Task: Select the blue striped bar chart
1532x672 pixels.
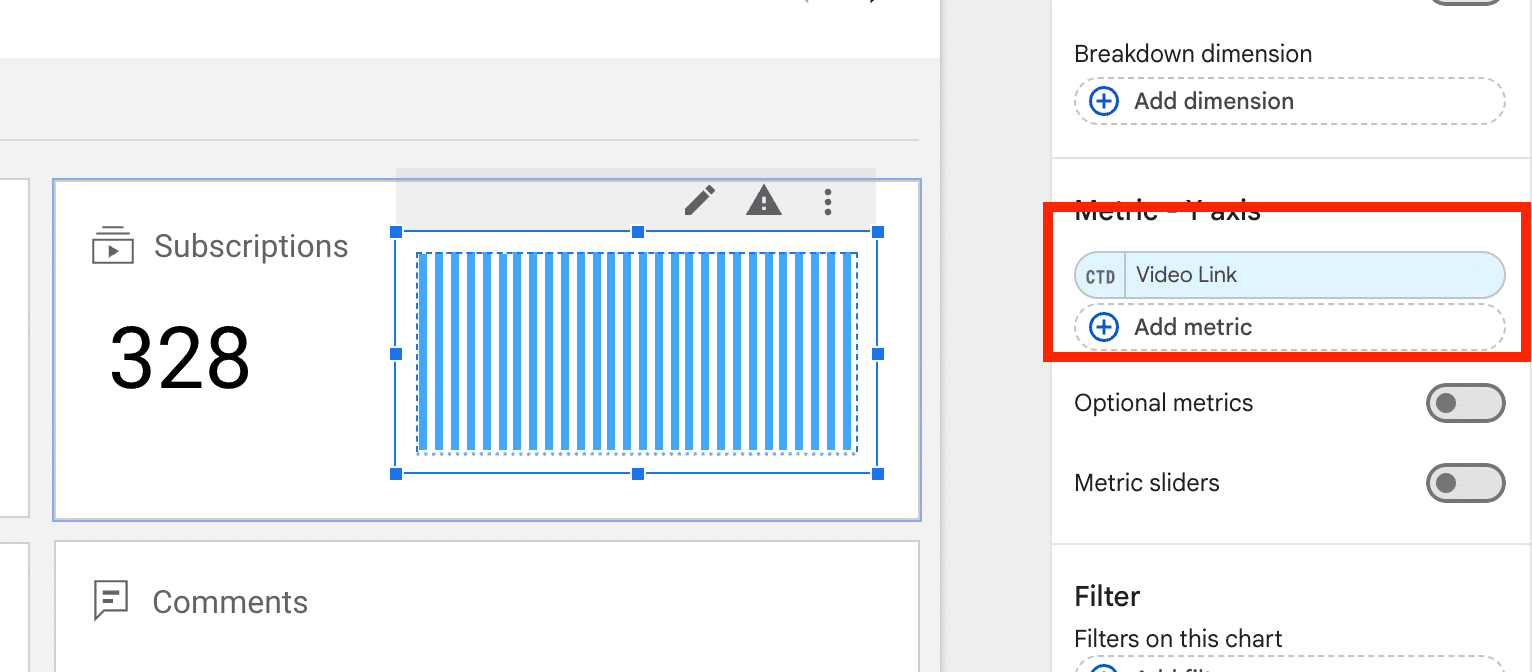Action: [637, 352]
